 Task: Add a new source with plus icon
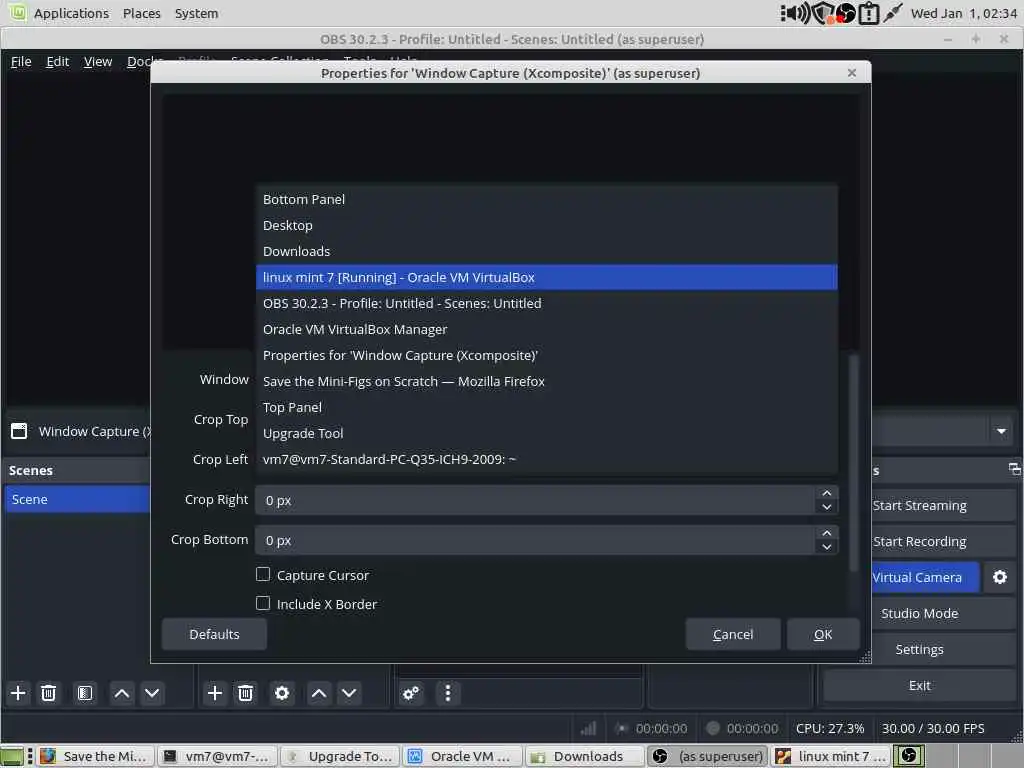pyautogui.click(x=215, y=693)
